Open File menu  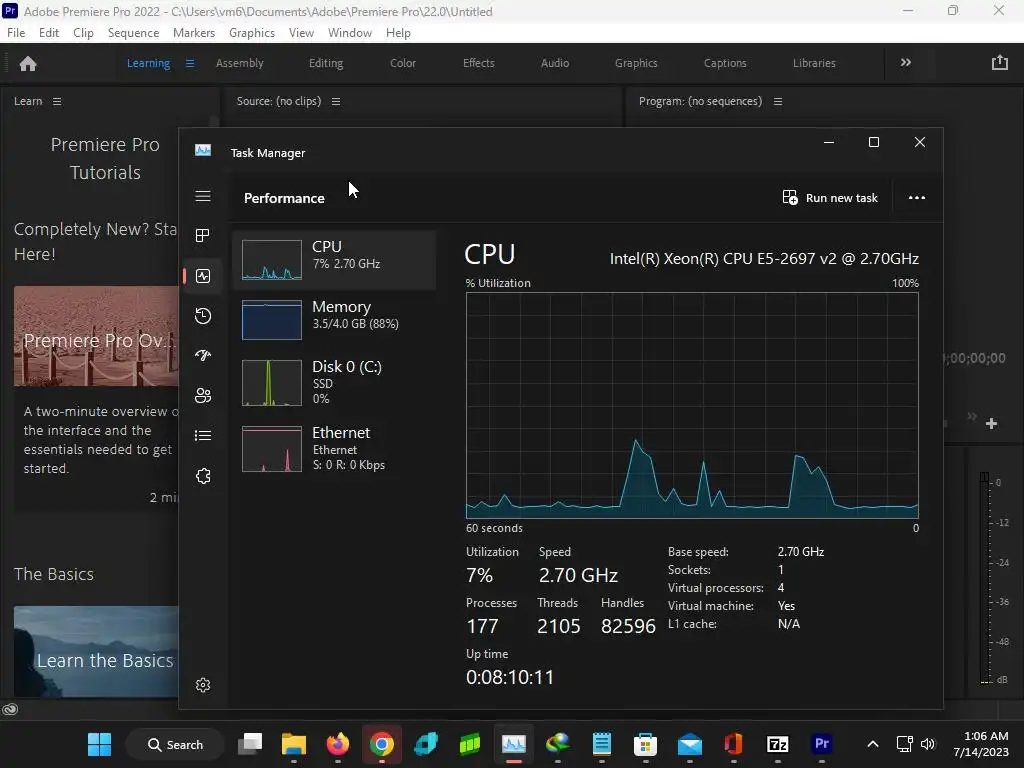coord(16,33)
